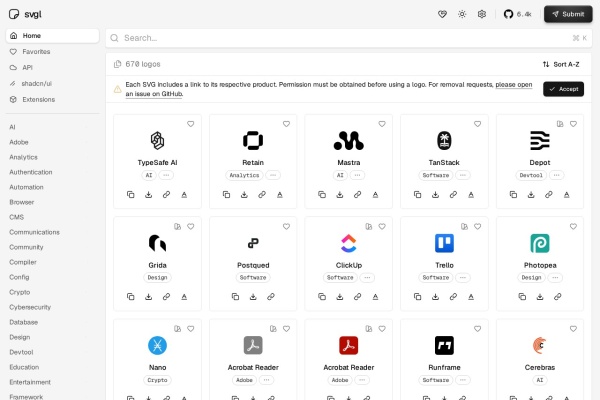
Task: Download the TypeSafe AI logo
Action: pyautogui.click(x=148, y=194)
